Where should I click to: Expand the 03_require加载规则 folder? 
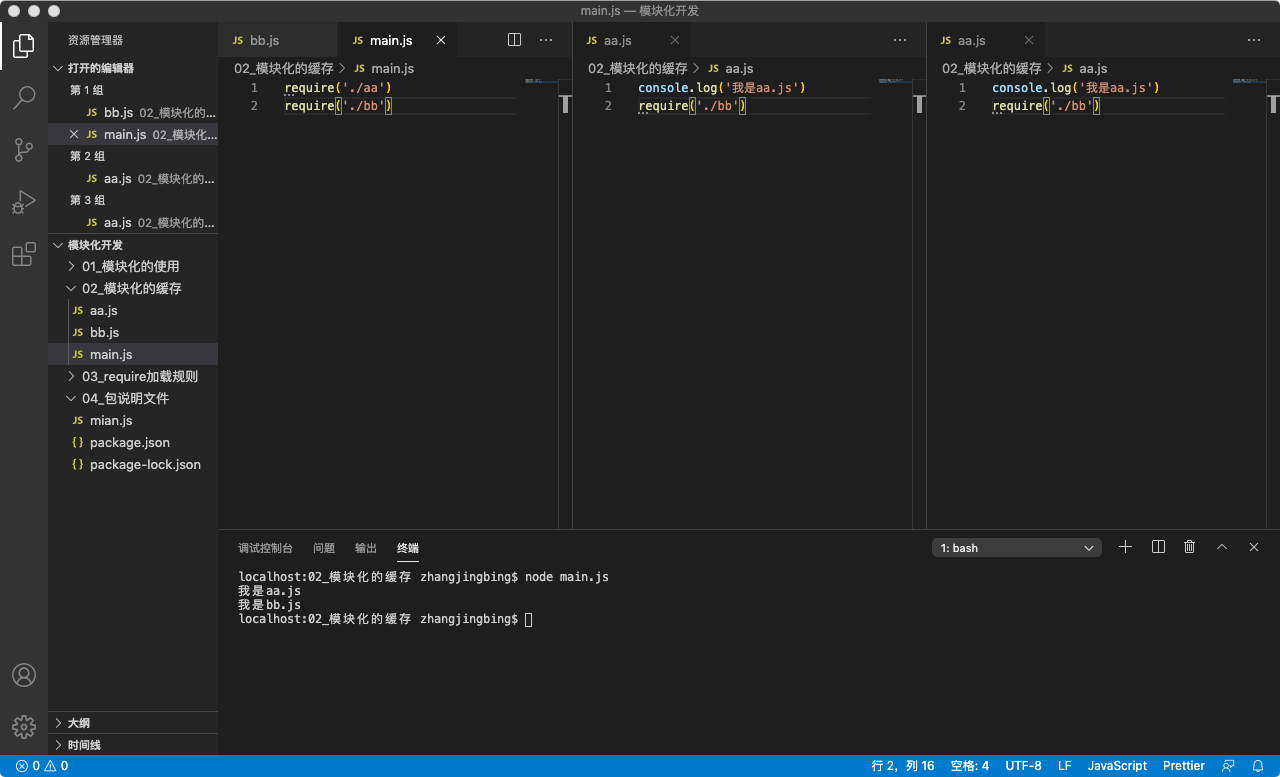[133, 376]
